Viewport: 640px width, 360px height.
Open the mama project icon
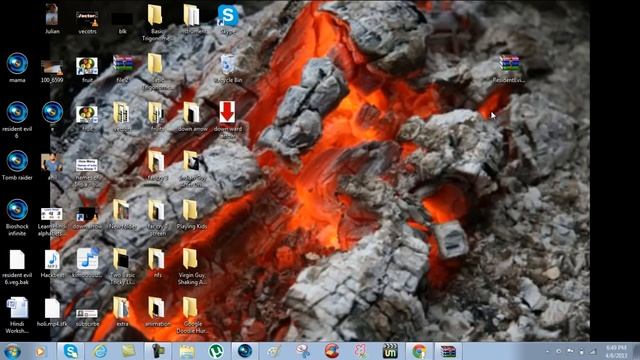point(17,67)
